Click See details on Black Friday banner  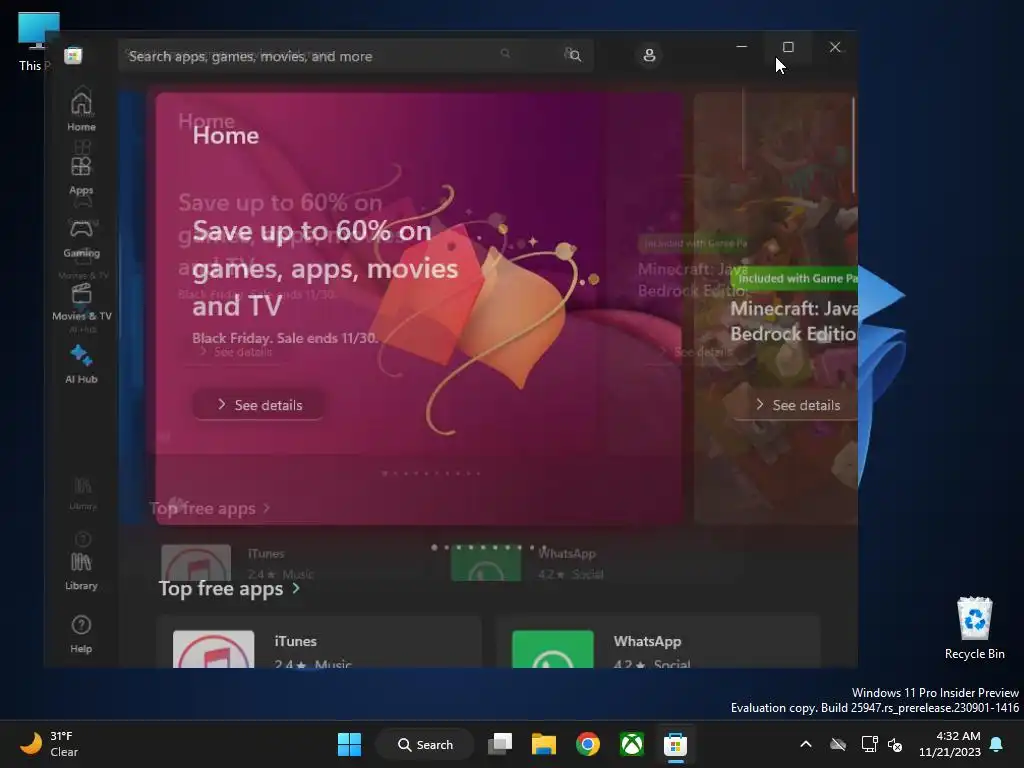point(259,405)
